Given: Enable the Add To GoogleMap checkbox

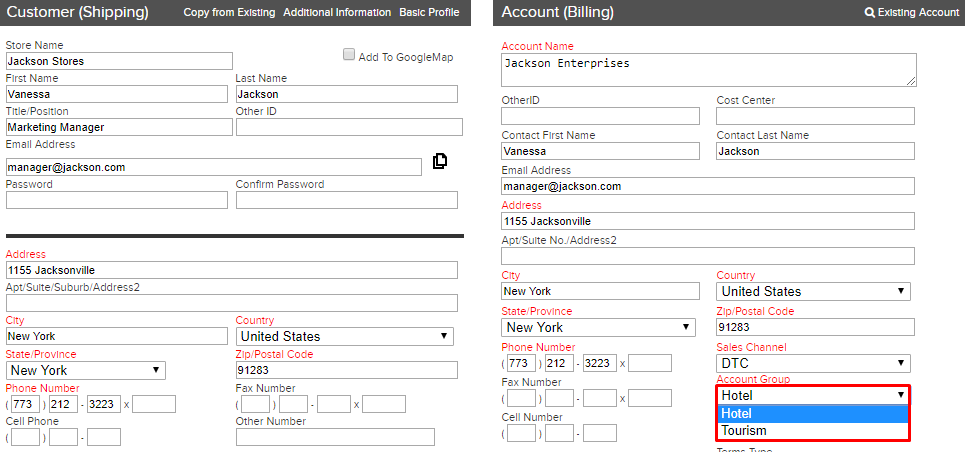Looking at the screenshot, I should pos(349,55).
